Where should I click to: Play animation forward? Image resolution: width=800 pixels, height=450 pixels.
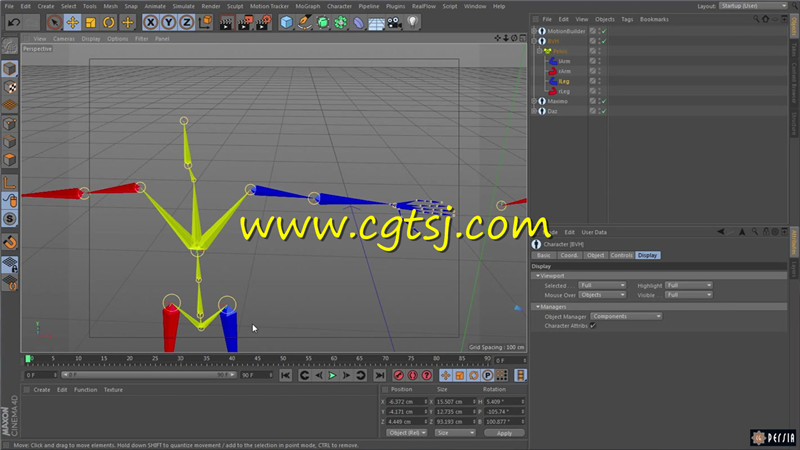coord(332,376)
